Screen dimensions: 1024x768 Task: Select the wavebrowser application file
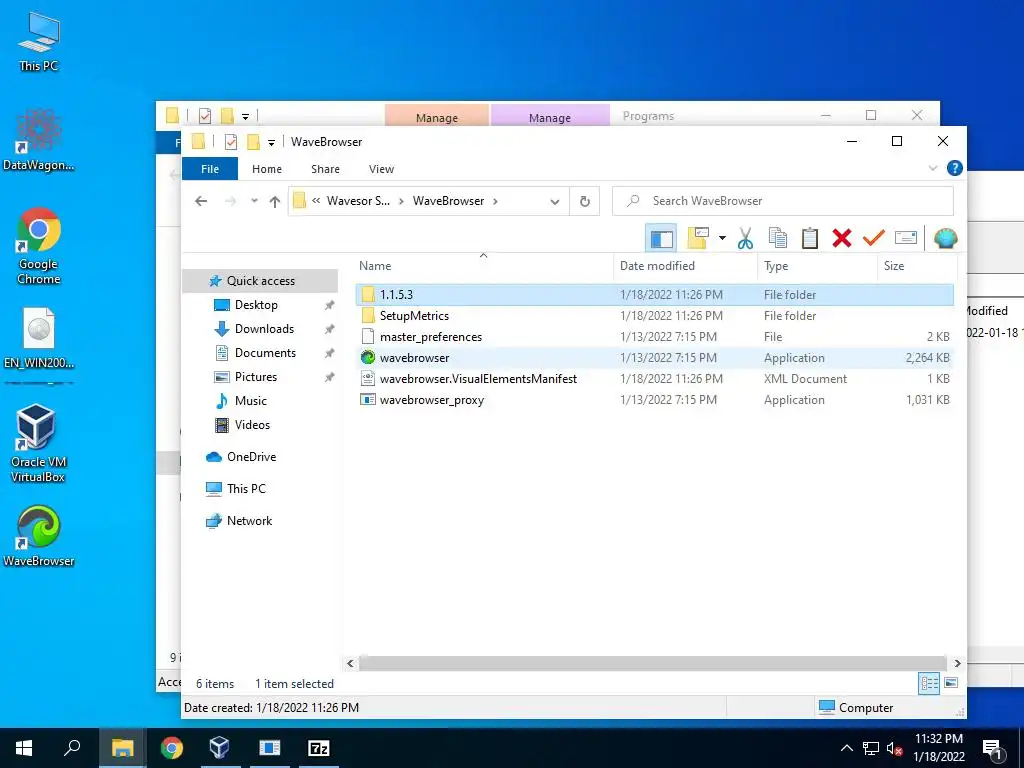coord(655,358)
